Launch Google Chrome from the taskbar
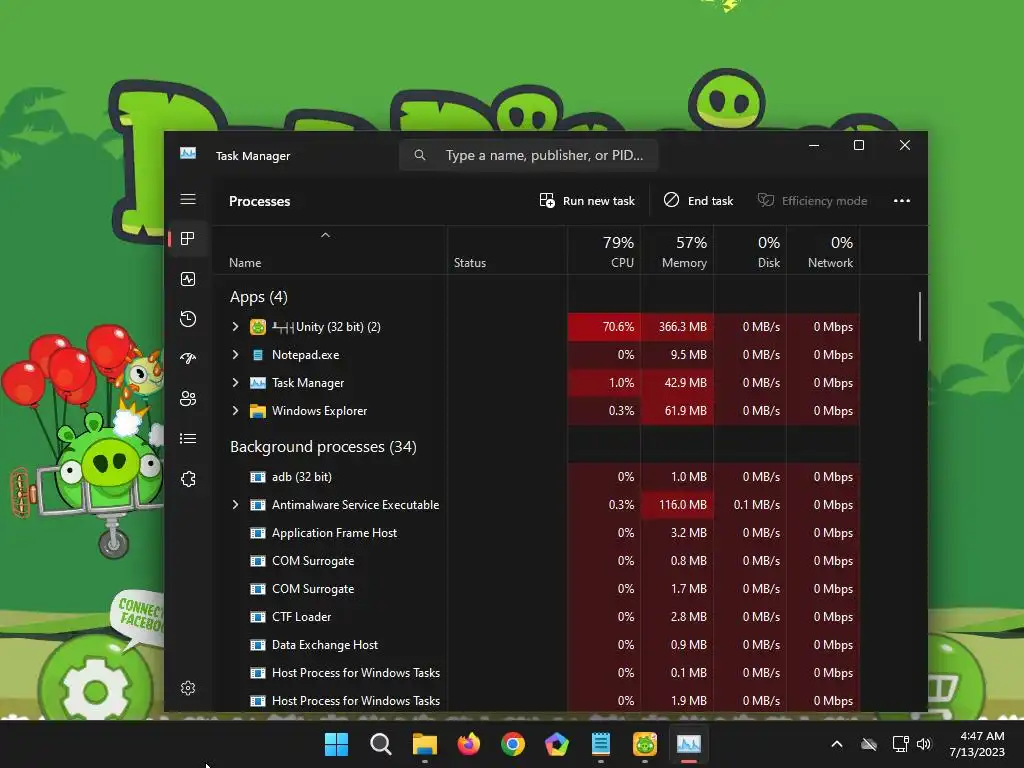Image resolution: width=1024 pixels, height=768 pixels. [x=513, y=744]
